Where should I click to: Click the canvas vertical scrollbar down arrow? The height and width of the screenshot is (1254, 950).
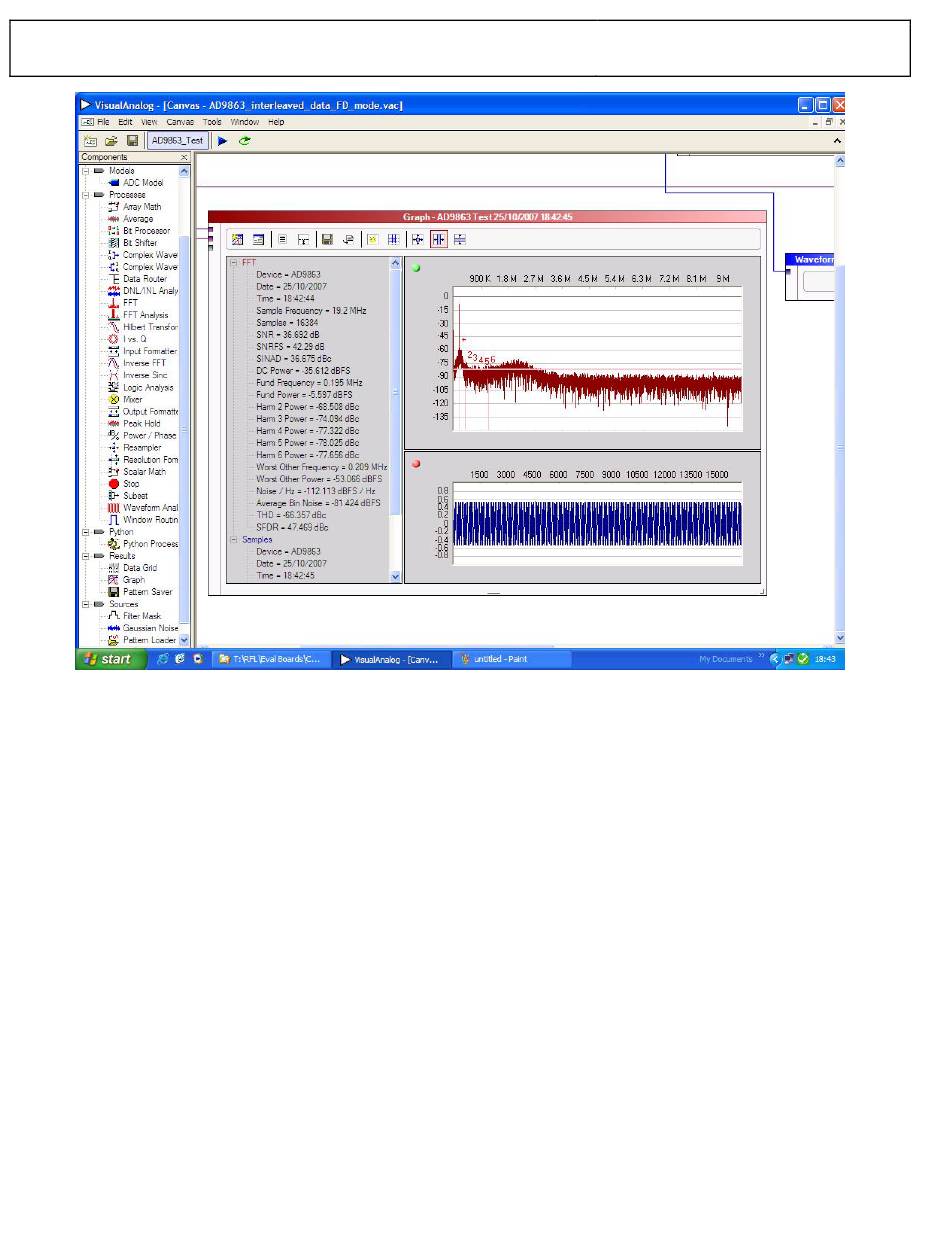tap(840, 637)
